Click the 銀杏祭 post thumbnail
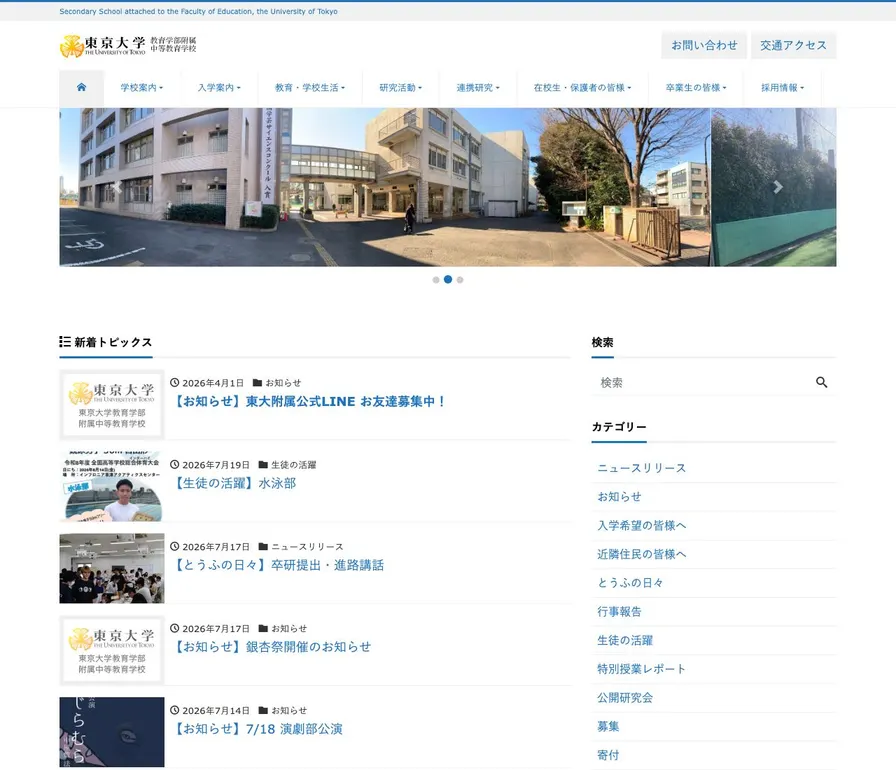 112,650
